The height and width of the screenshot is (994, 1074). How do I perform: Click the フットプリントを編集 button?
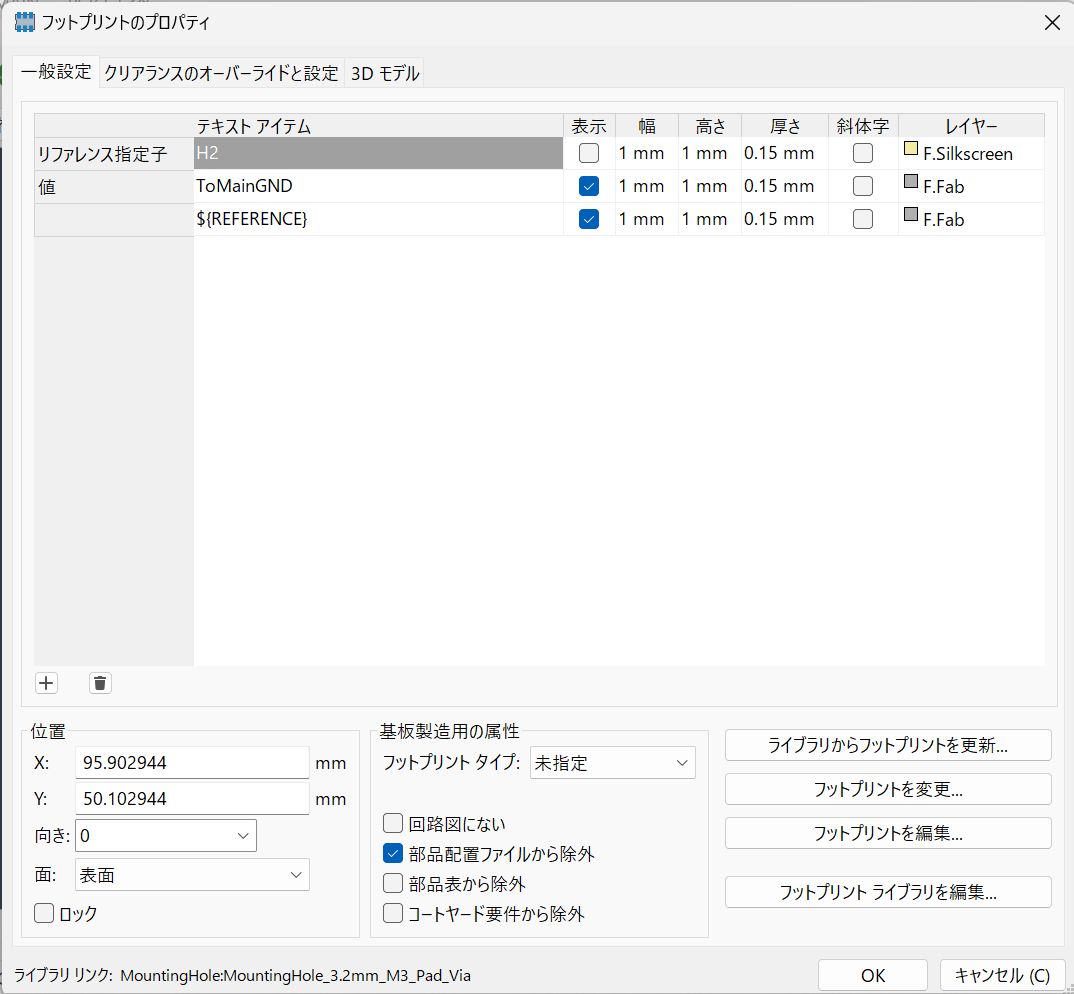click(x=888, y=833)
